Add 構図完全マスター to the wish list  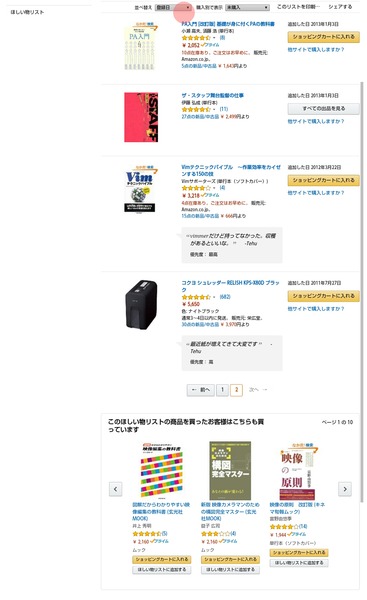(230, 570)
